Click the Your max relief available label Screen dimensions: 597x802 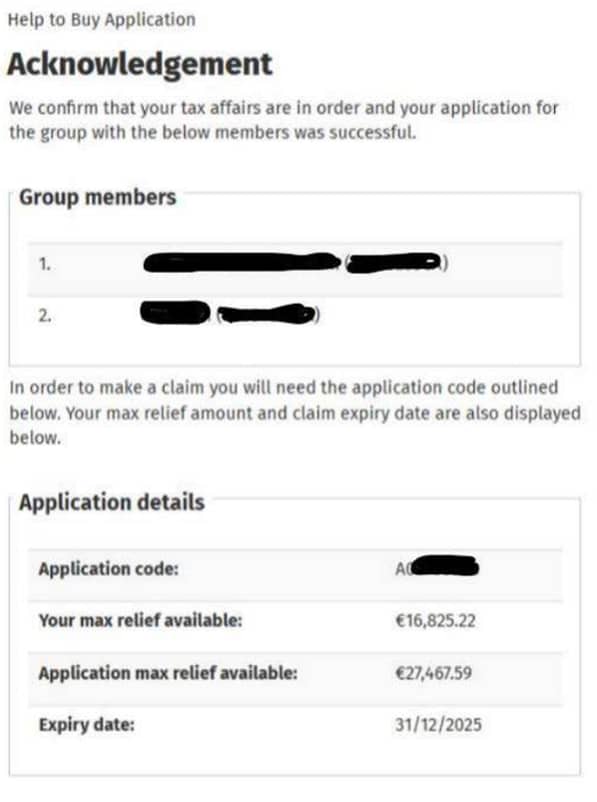click(x=140, y=620)
